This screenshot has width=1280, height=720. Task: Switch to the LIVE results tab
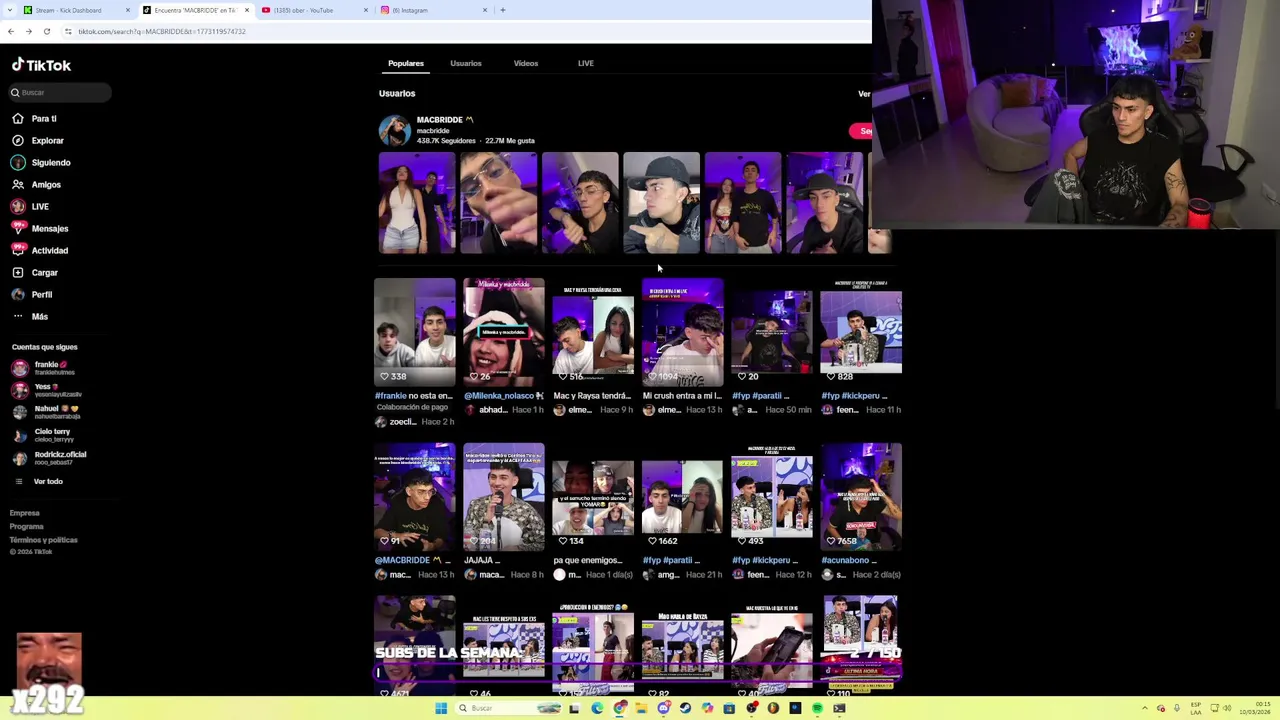click(x=586, y=63)
